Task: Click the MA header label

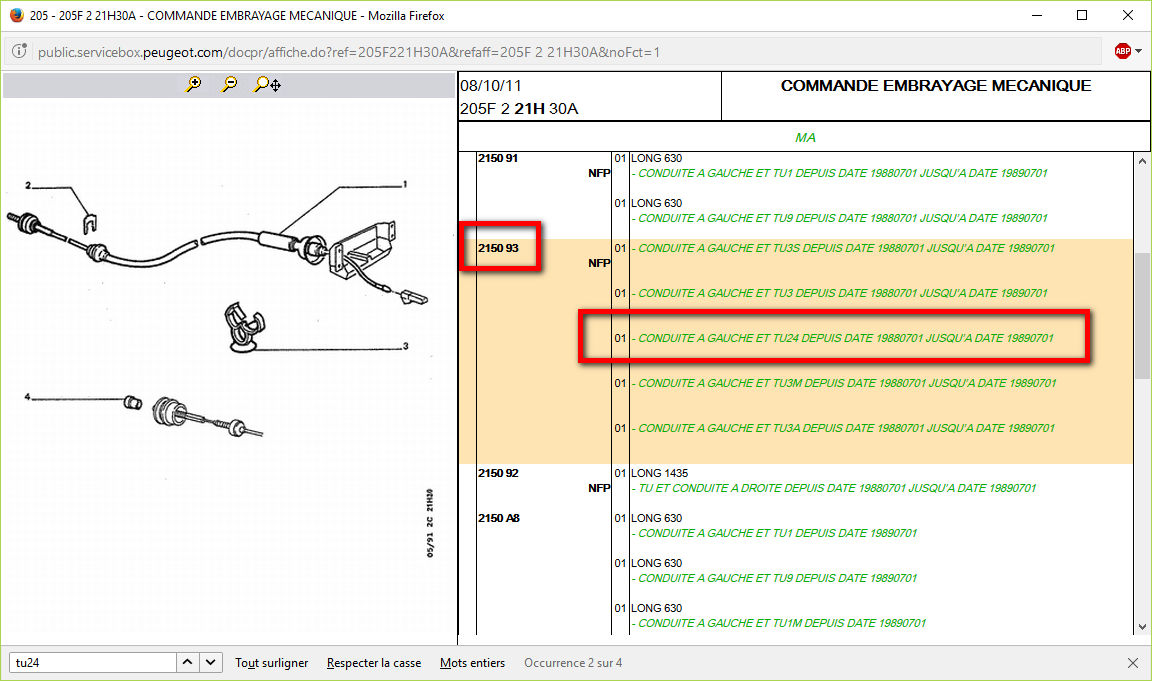Action: tap(805, 137)
